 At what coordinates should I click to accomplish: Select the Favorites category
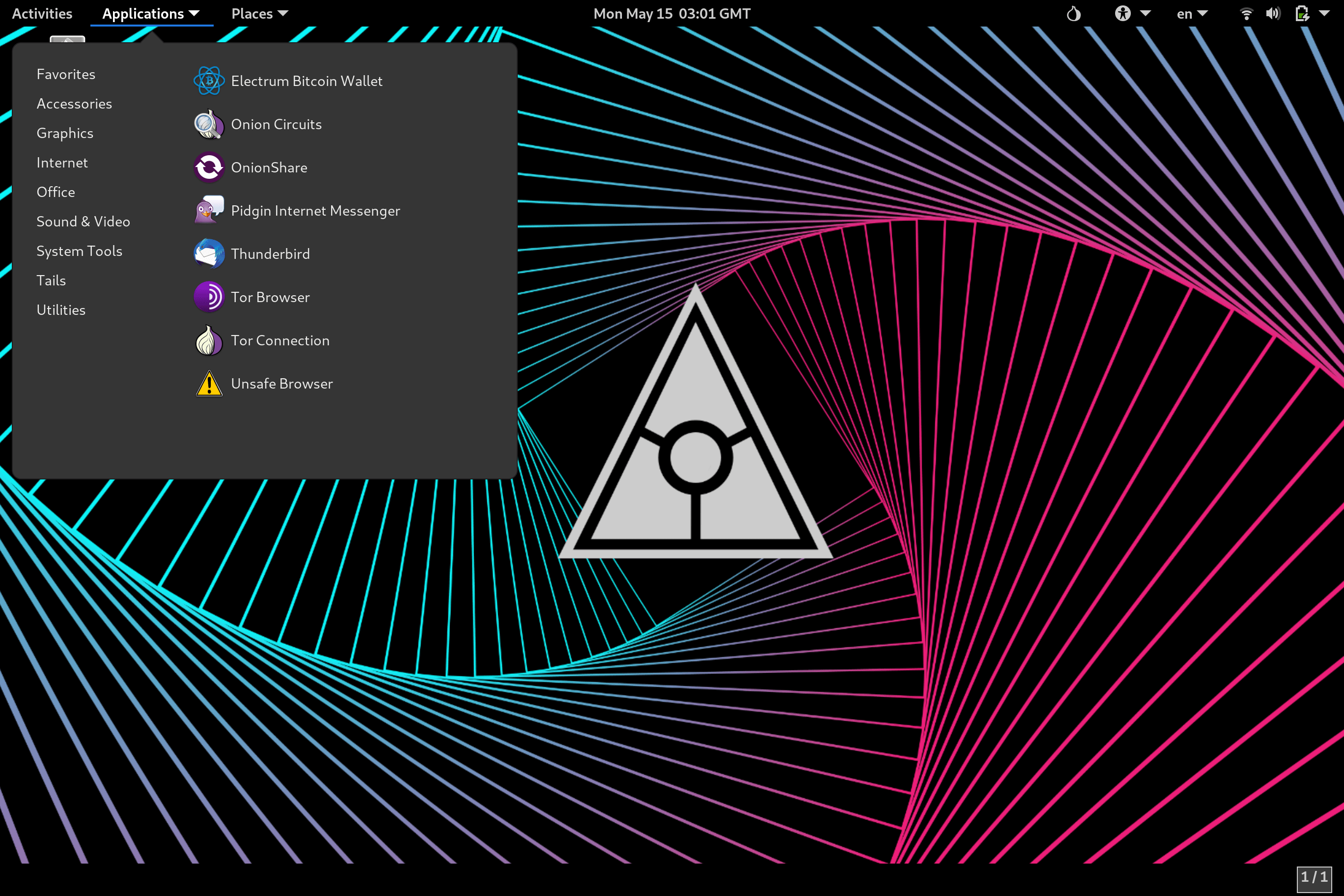click(x=66, y=74)
